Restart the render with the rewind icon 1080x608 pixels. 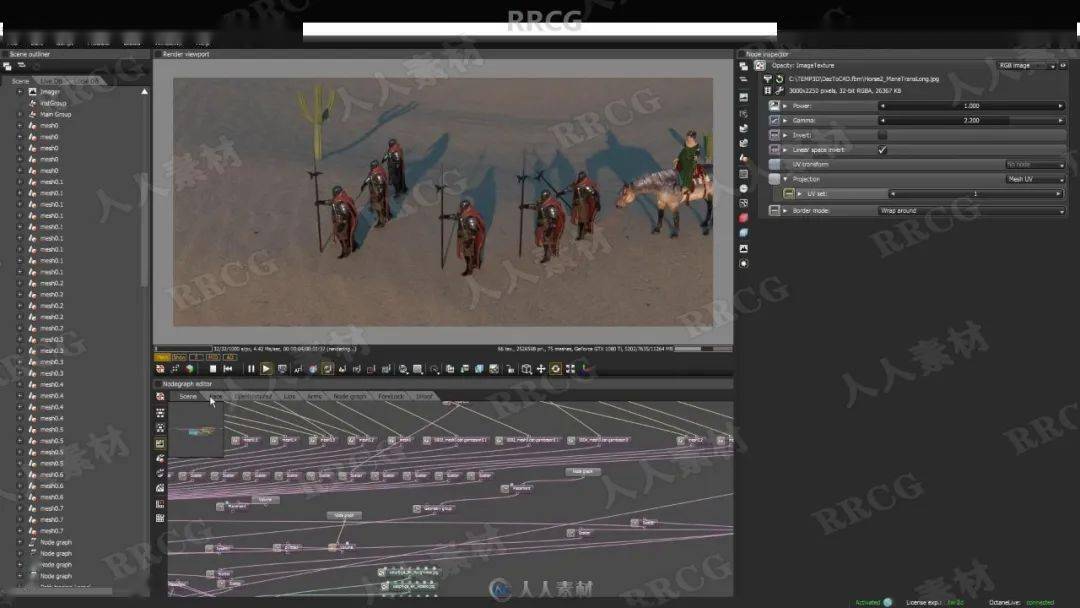pyautogui.click(x=228, y=369)
